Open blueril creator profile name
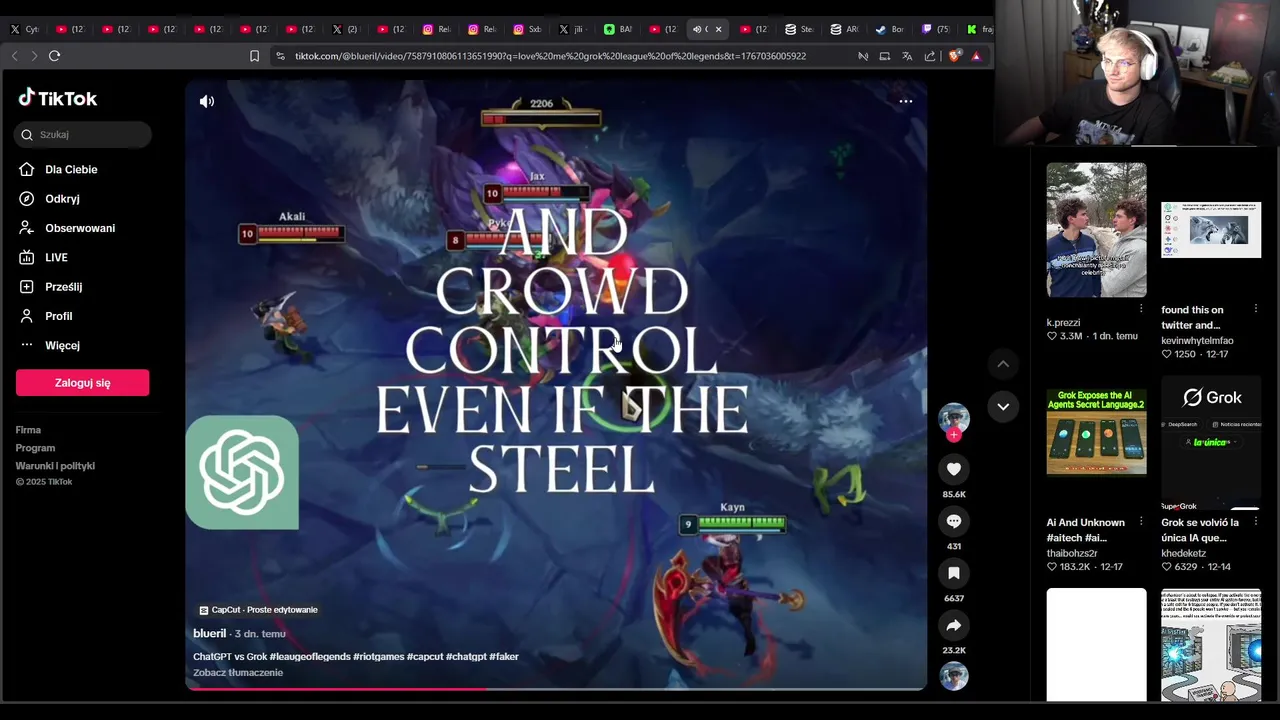 pos(210,634)
